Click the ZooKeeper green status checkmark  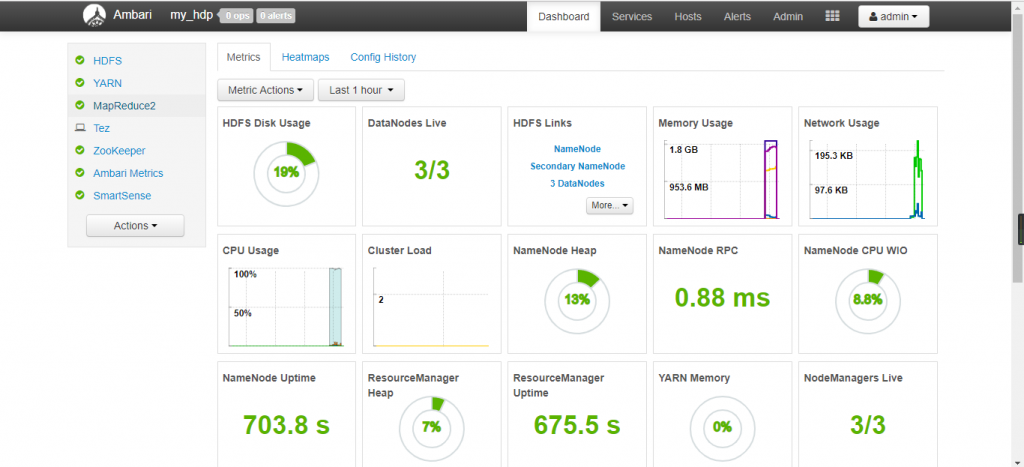80,150
